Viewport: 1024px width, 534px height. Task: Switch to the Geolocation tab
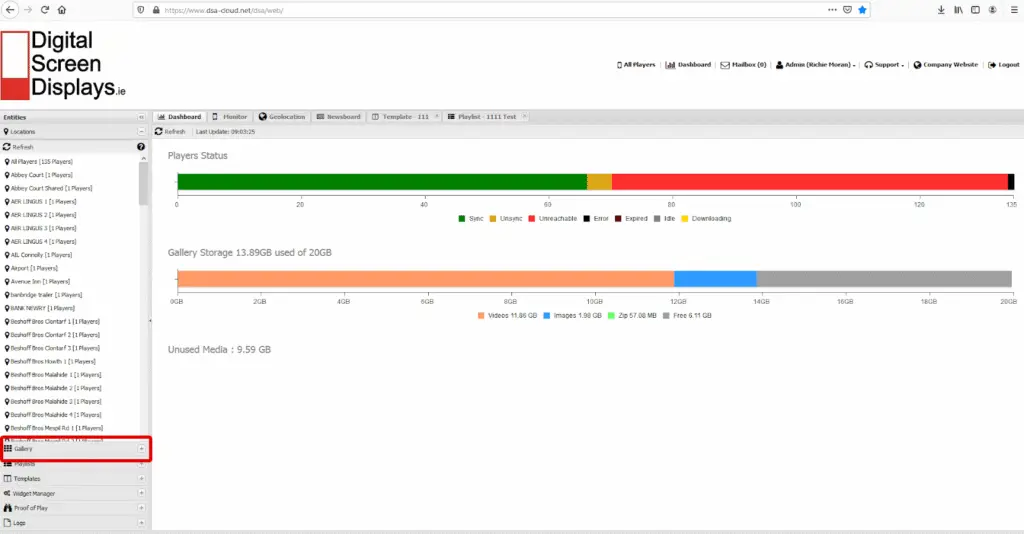pyautogui.click(x=281, y=117)
